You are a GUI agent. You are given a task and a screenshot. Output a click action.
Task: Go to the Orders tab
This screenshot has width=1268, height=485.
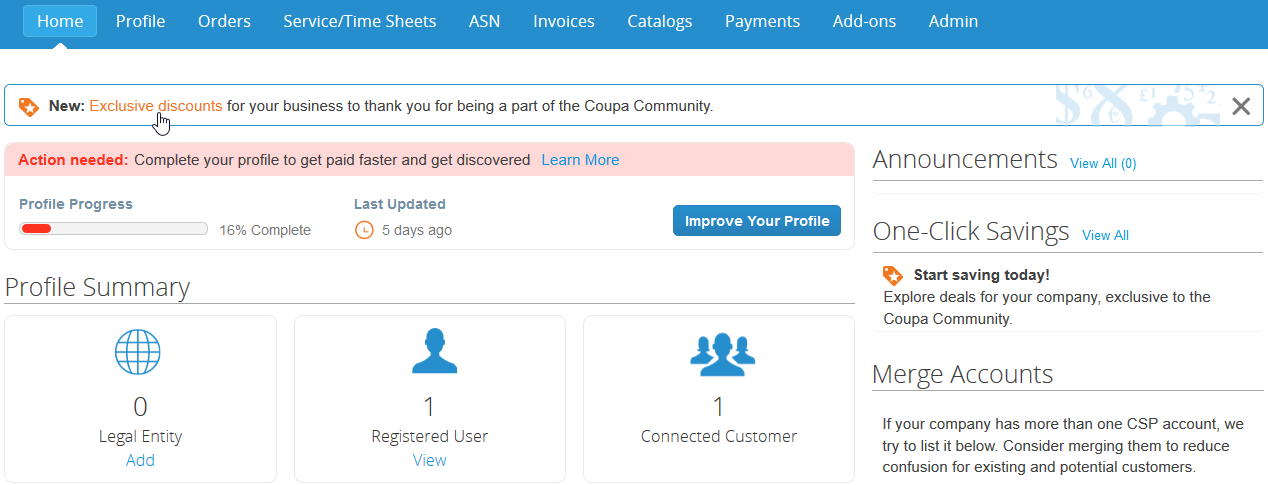pyautogui.click(x=224, y=21)
